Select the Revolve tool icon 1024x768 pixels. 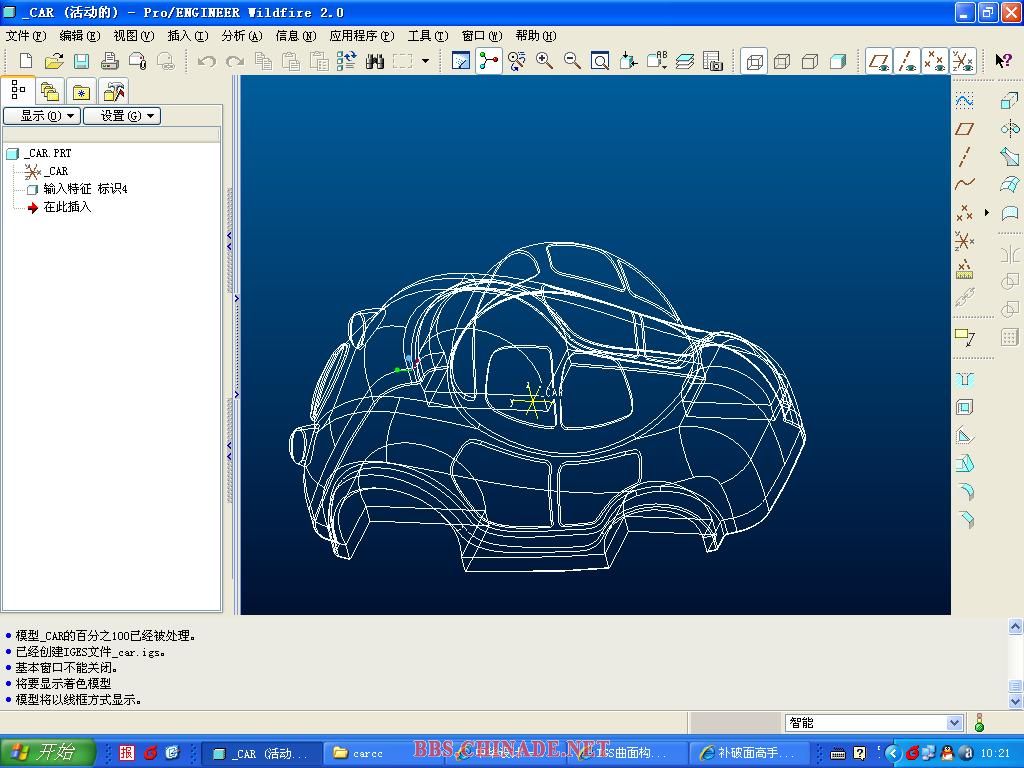tap(1009, 129)
